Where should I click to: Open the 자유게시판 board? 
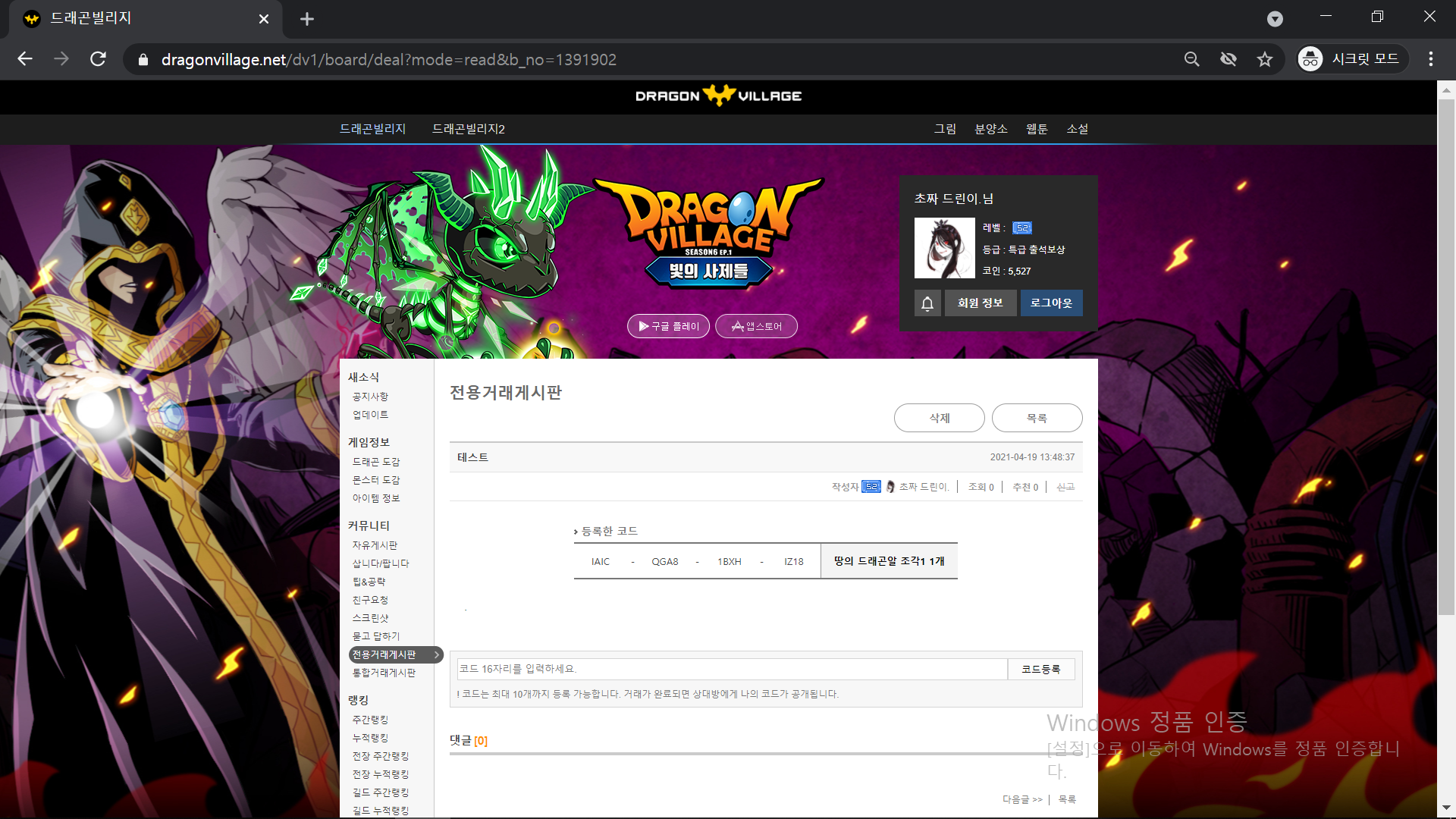coord(375,545)
